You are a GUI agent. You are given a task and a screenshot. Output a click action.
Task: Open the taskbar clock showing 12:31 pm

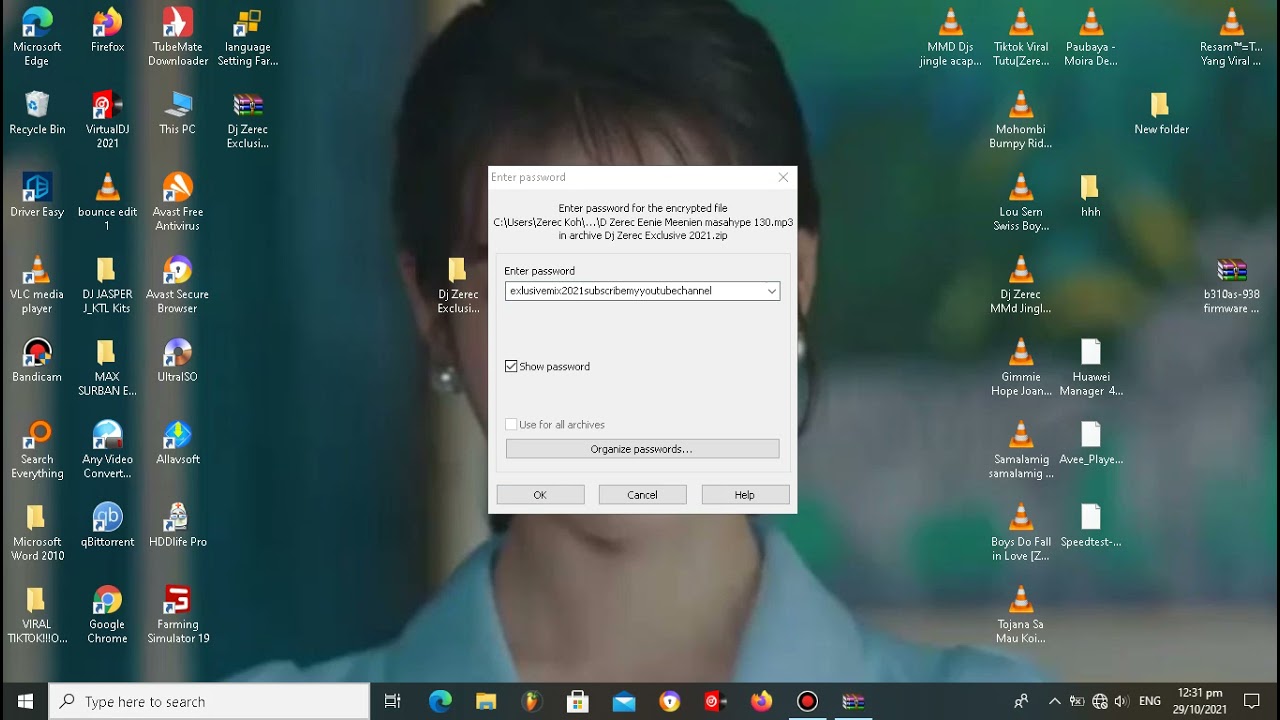pyautogui.click(x=1200, y=701)
